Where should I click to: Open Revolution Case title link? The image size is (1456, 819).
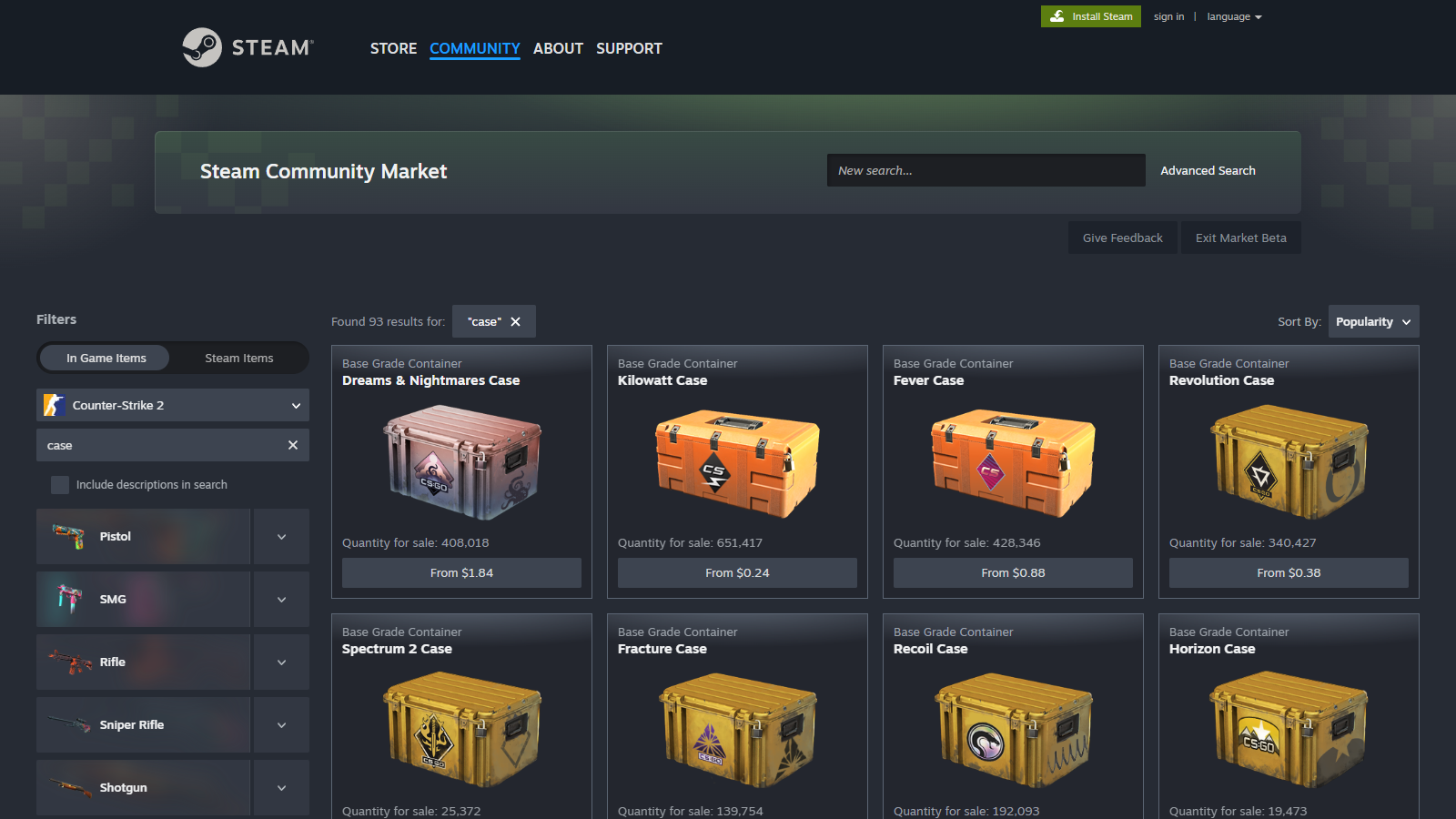click(1221, 380)
